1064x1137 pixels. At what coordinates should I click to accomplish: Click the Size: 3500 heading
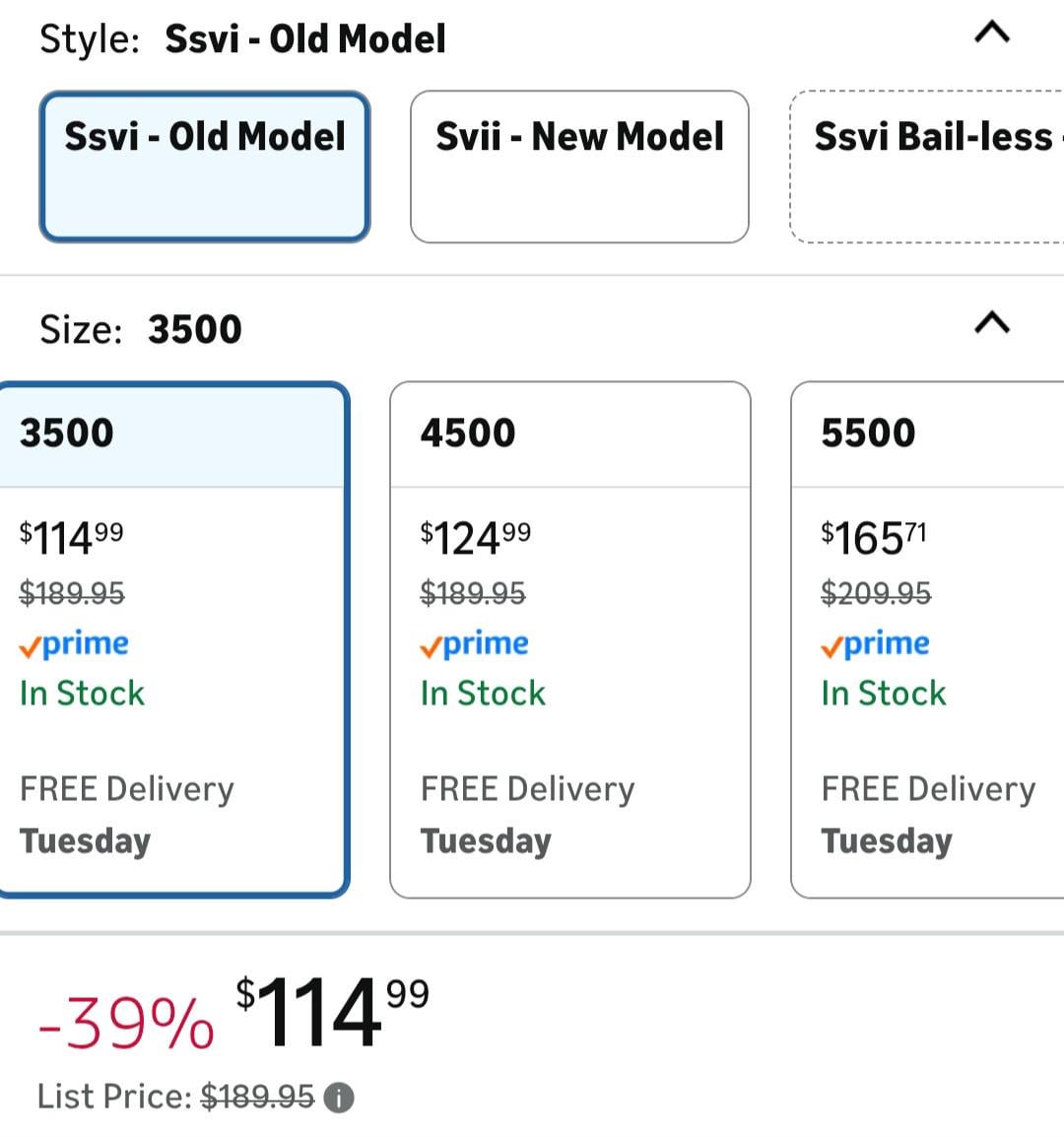141,329
